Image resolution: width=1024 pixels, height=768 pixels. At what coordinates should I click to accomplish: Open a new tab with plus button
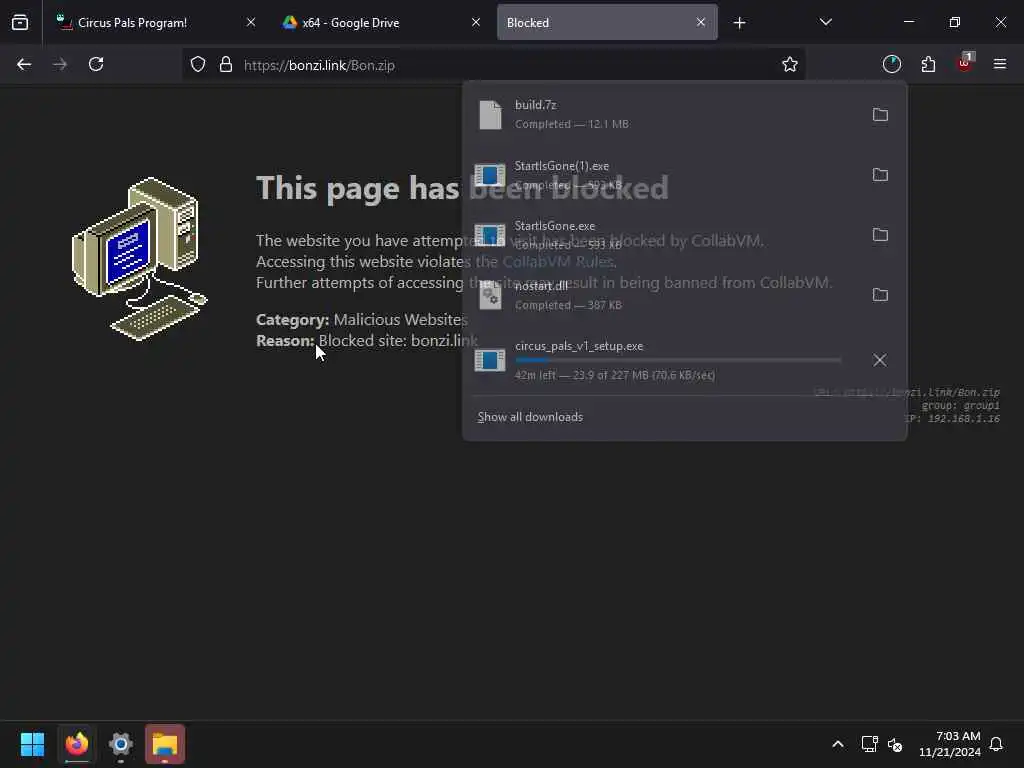739,23
